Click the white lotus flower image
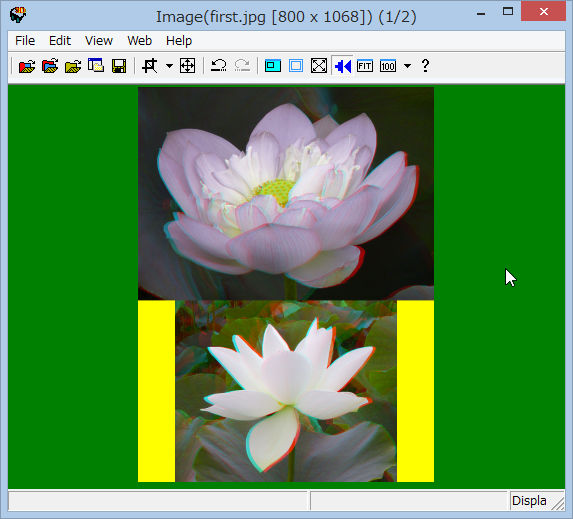The width and height of the screenshot is (573, 519). click(x=286, y=391)
